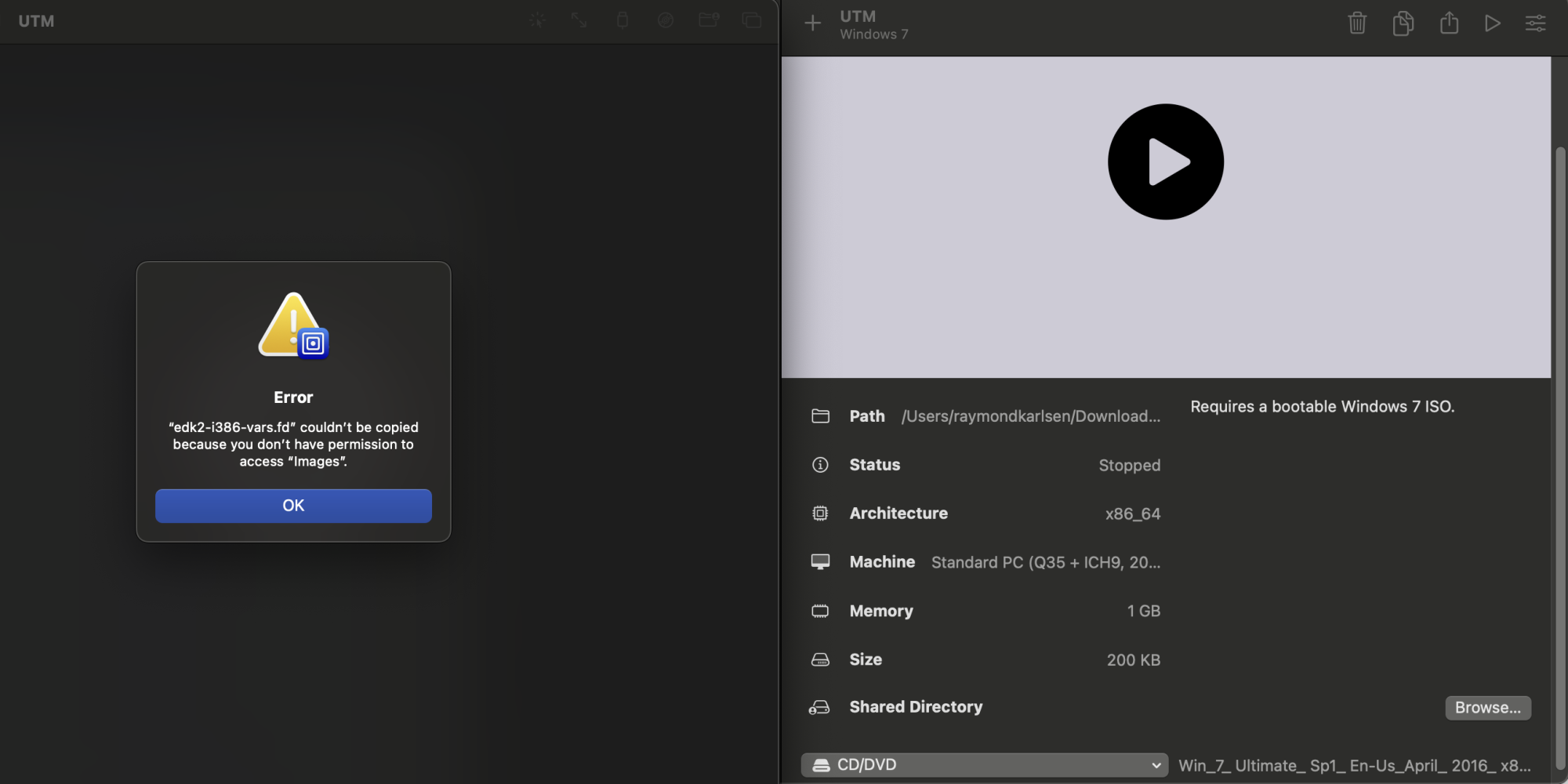Image resolution: width=1568 pixels, height=784 pixels.
Task: Click the capture mouse cursor icon in VM toolbar
Action: (x=537, y=20)
